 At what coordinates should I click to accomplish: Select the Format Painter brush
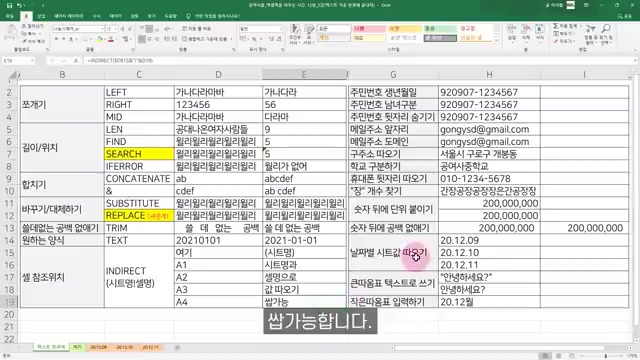[33, 41]
